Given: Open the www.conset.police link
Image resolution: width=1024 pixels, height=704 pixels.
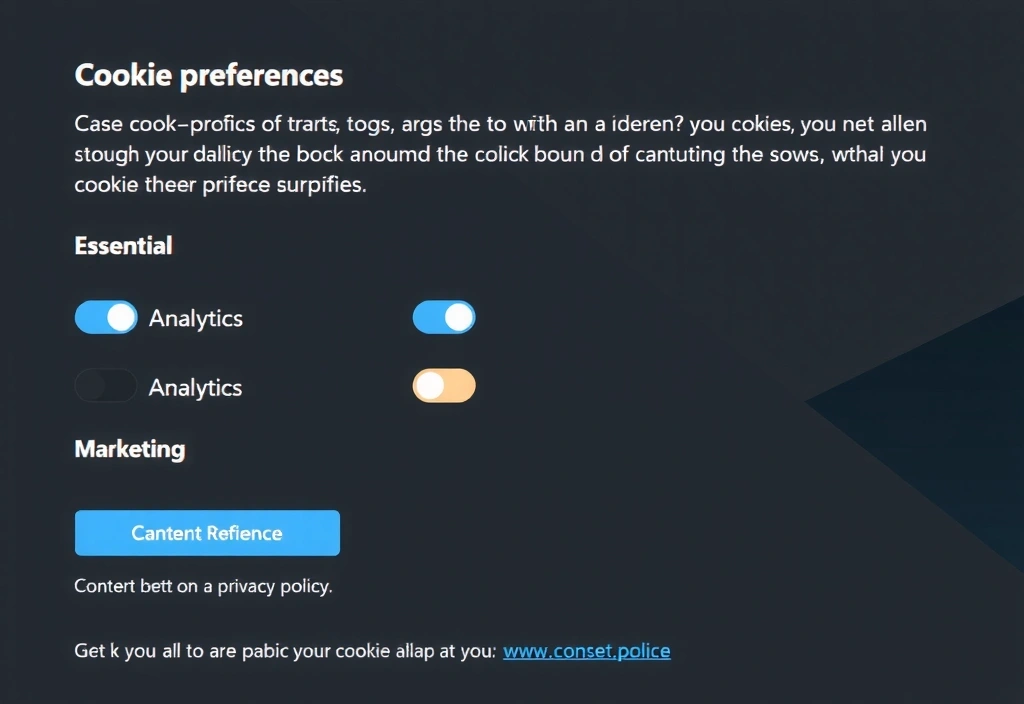Looking at the screenshot, I should (x=586, y=651).
